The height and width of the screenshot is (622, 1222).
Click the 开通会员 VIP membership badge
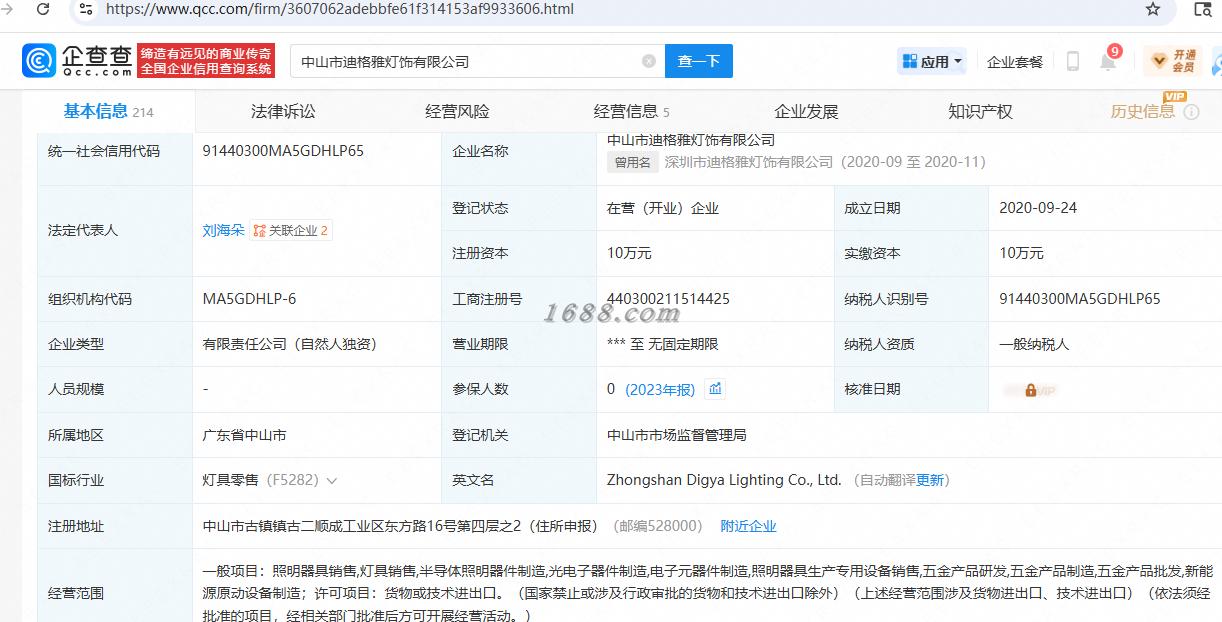[x=1173, y=61]
